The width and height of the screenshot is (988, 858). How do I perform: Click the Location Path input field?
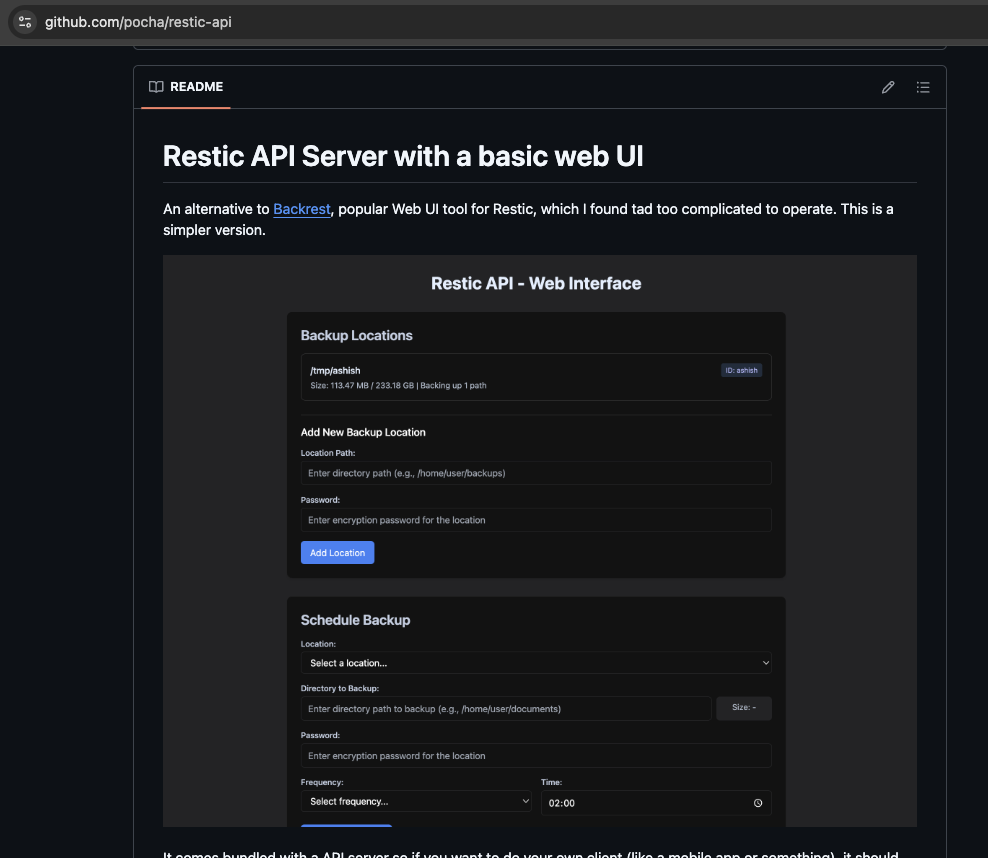point(536,473)
